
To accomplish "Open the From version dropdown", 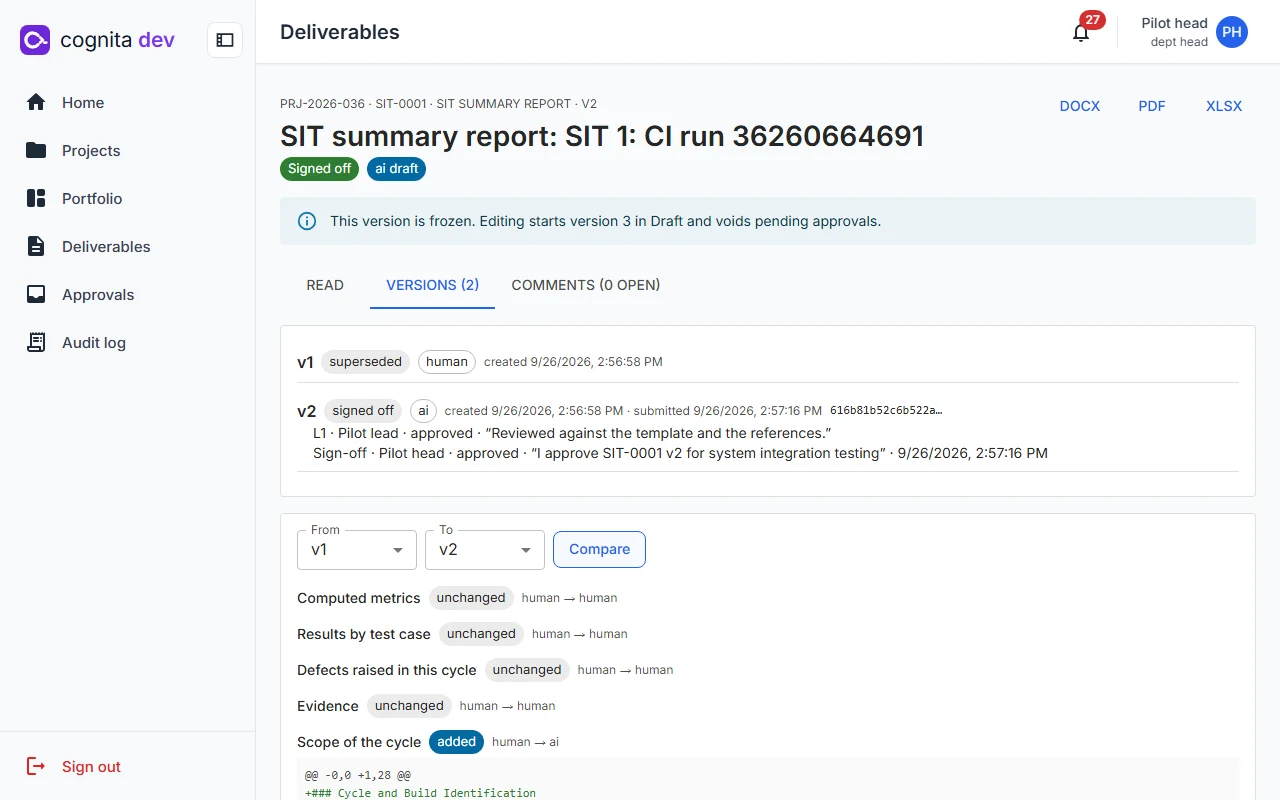I will point(357,549).
